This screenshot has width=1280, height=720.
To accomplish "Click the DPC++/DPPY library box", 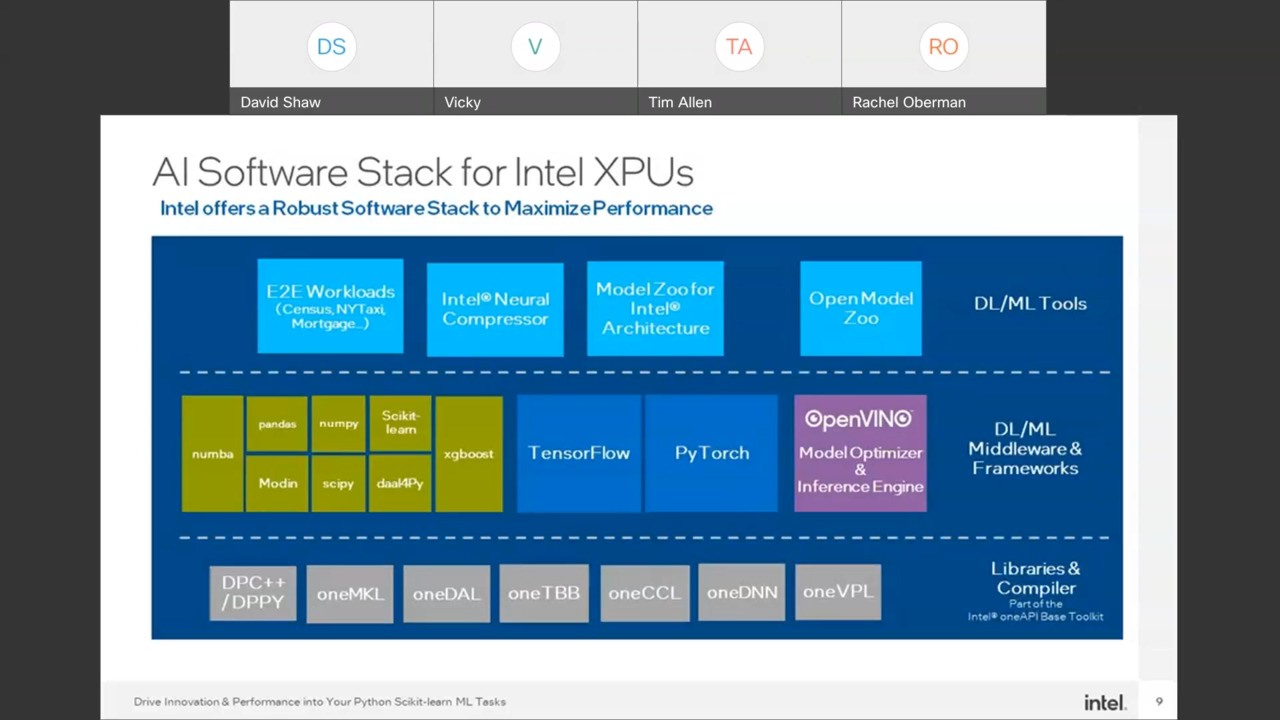I will pyautogui.click(x=253, y=593).
